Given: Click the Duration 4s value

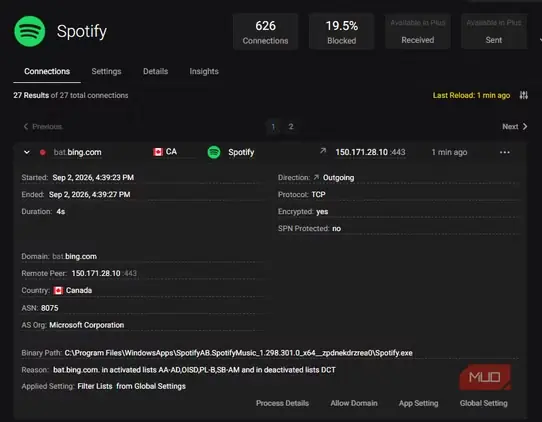Looking at the screenshot, I should coord(61,212).
